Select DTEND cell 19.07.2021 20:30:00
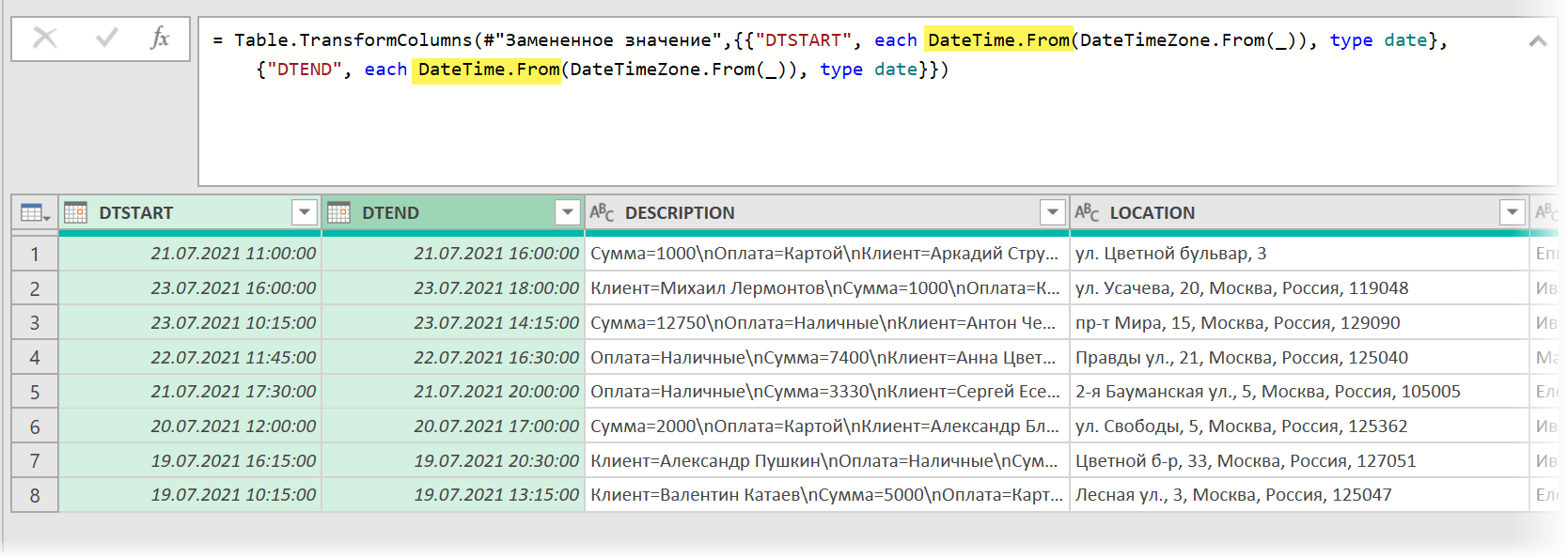 pyautogui.click(x=453, y=460)
